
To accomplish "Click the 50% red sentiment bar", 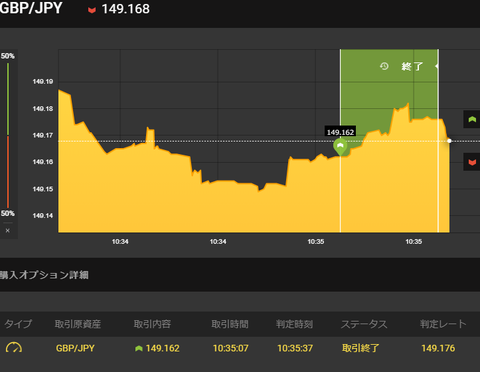I will pos(8,172).
